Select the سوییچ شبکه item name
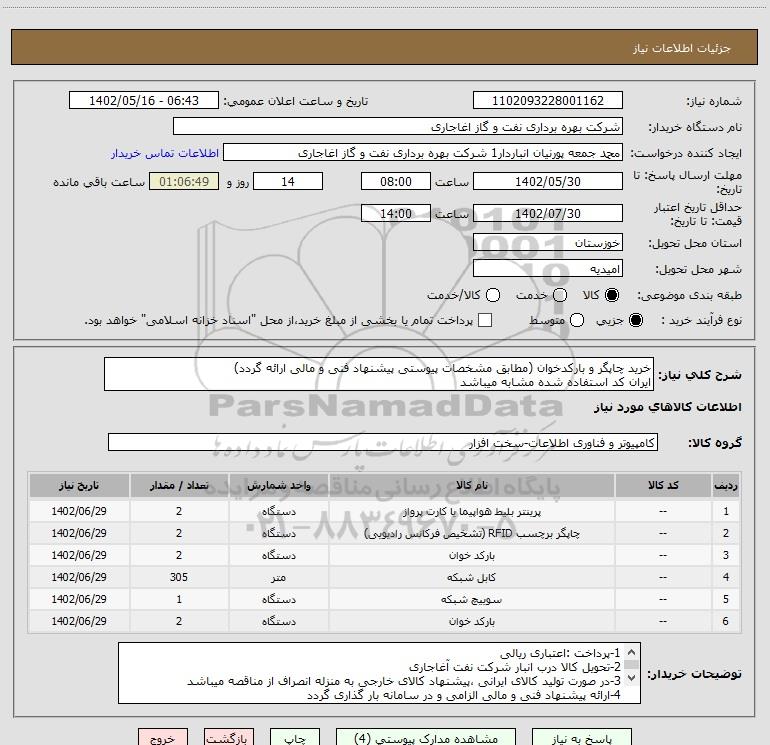770x745 pixels. point(471,599)
